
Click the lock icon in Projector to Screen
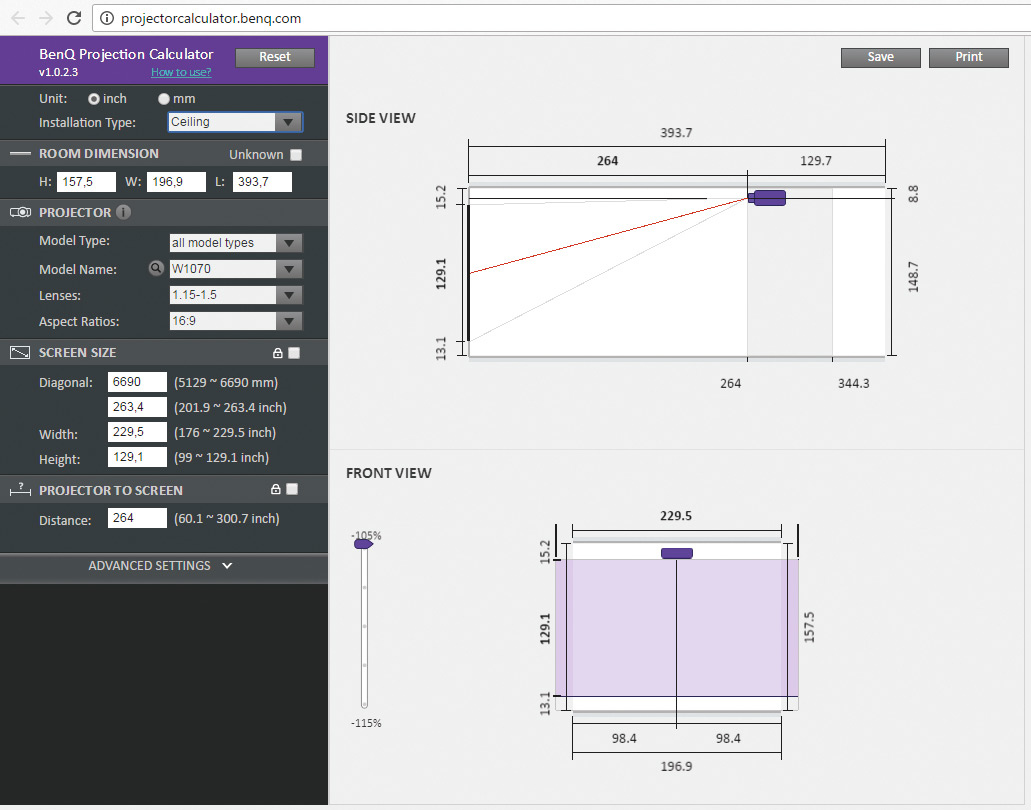[275, 490]
